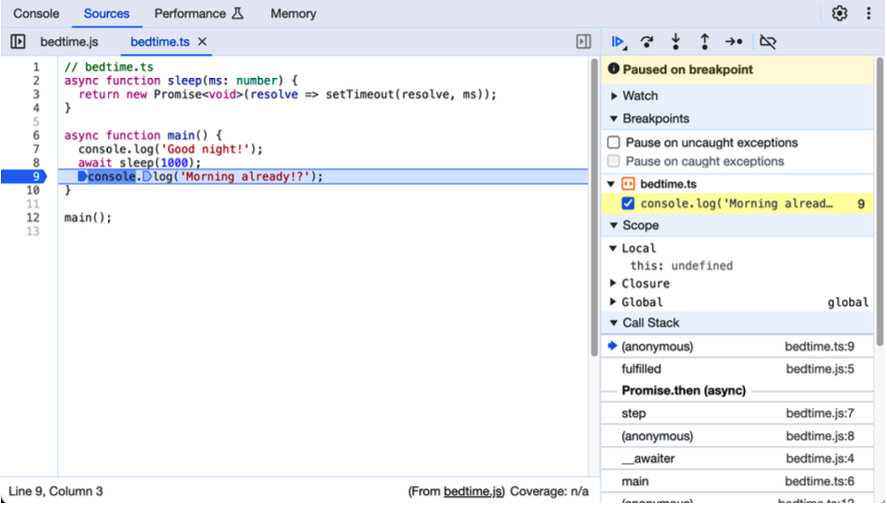The height and width of the screenshot is (508, 887).
Task: Collapse the Breakpoints section
Action: pos(614,119)
